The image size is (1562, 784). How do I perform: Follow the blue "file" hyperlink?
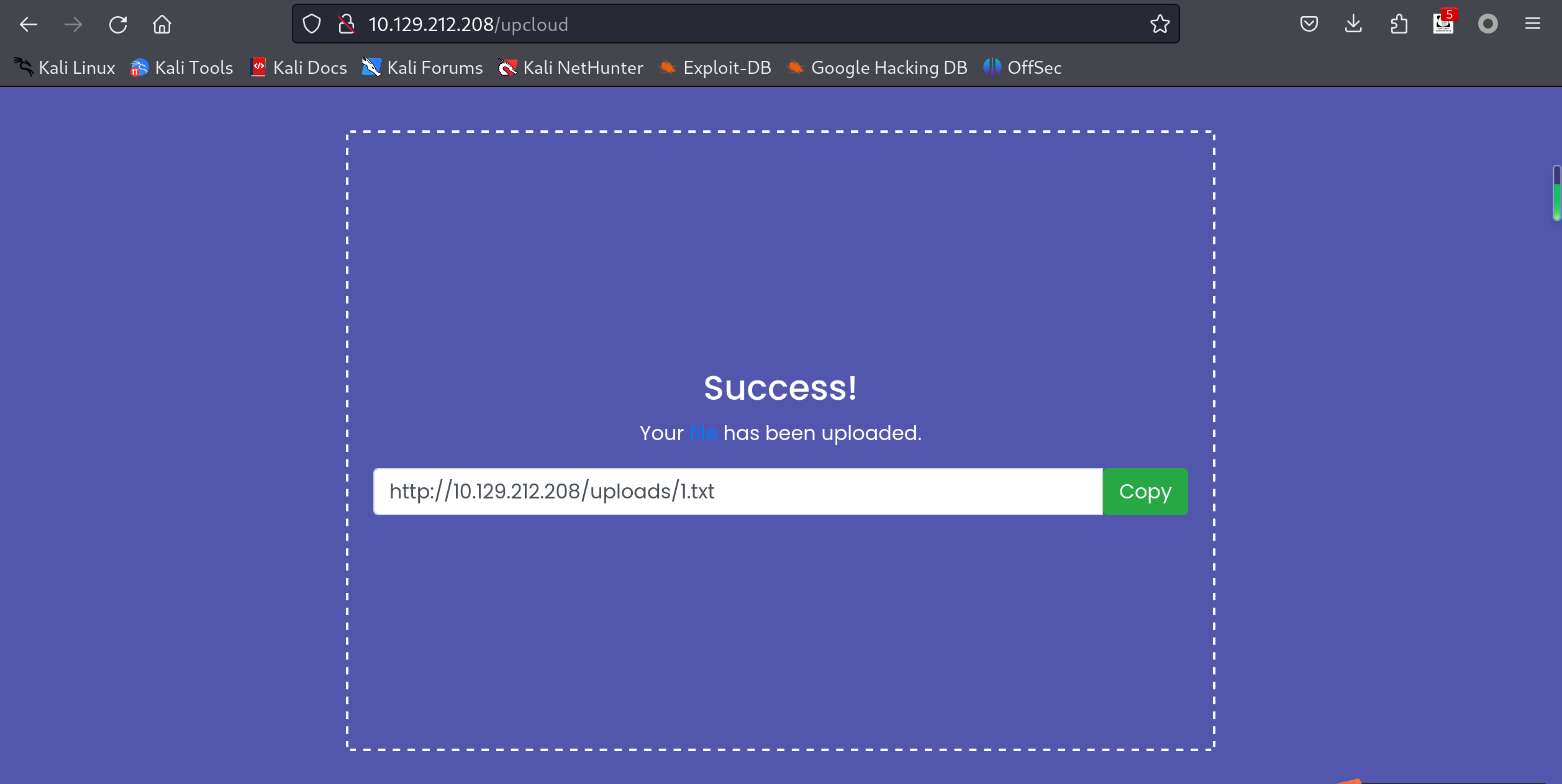703,433
